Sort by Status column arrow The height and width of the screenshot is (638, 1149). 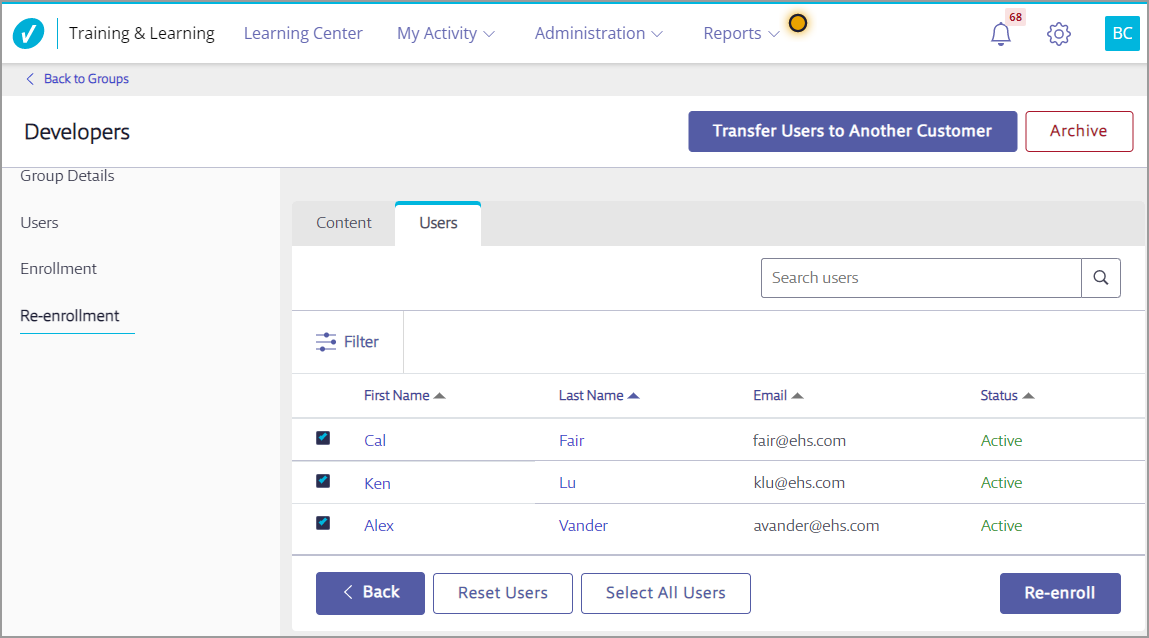tap(1028, 396)
